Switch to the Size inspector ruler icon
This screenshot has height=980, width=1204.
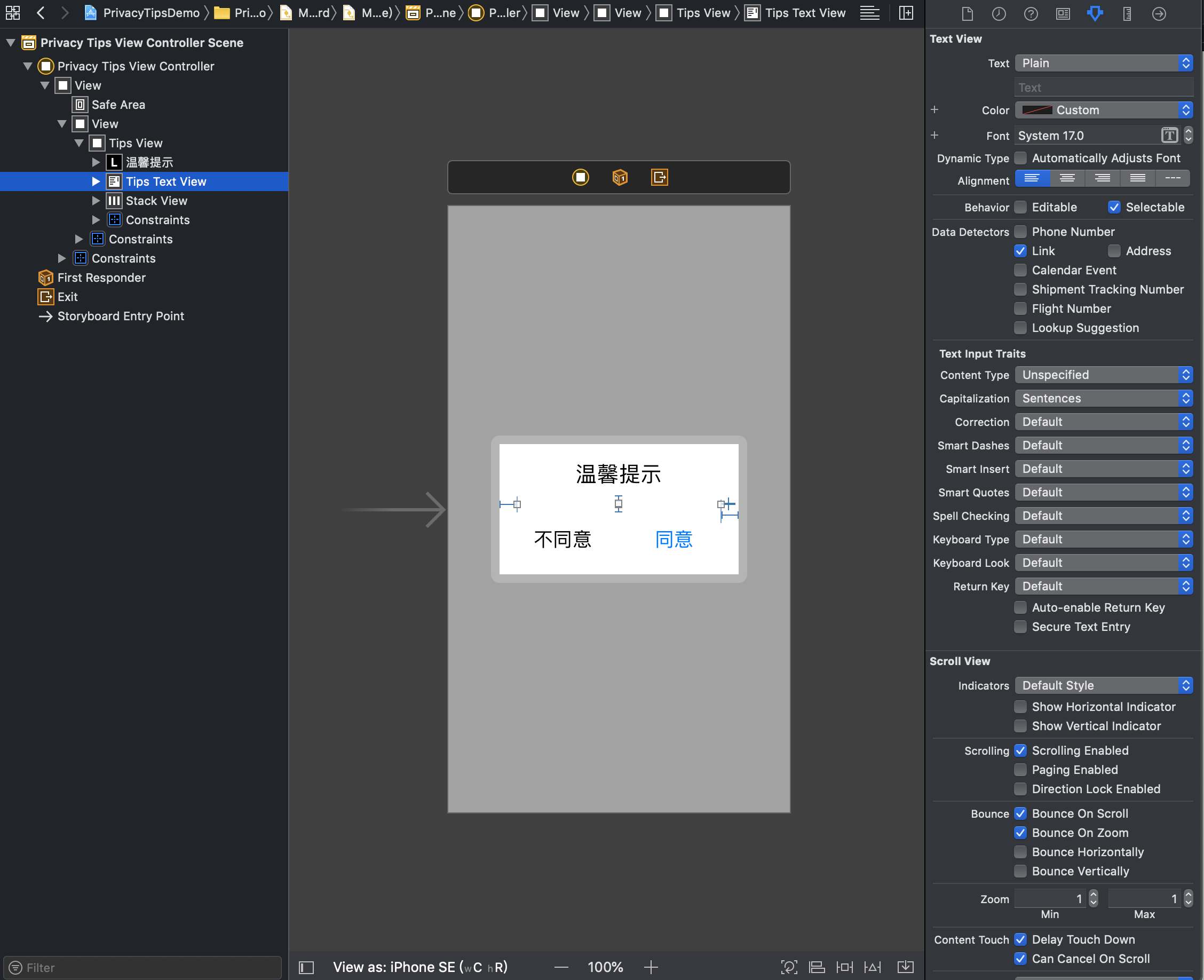pyautogui.click(x=1127, y=13)
